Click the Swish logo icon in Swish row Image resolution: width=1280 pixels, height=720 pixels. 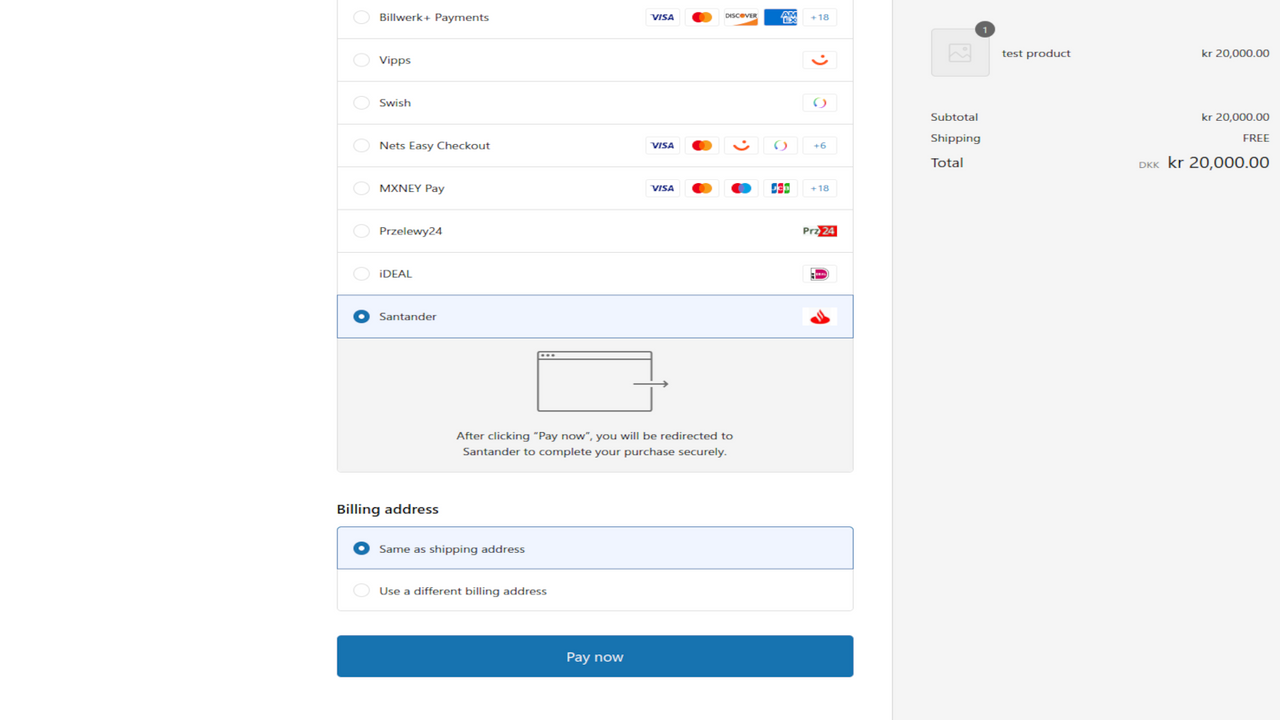pyautogui.click(x=820, y=103)
